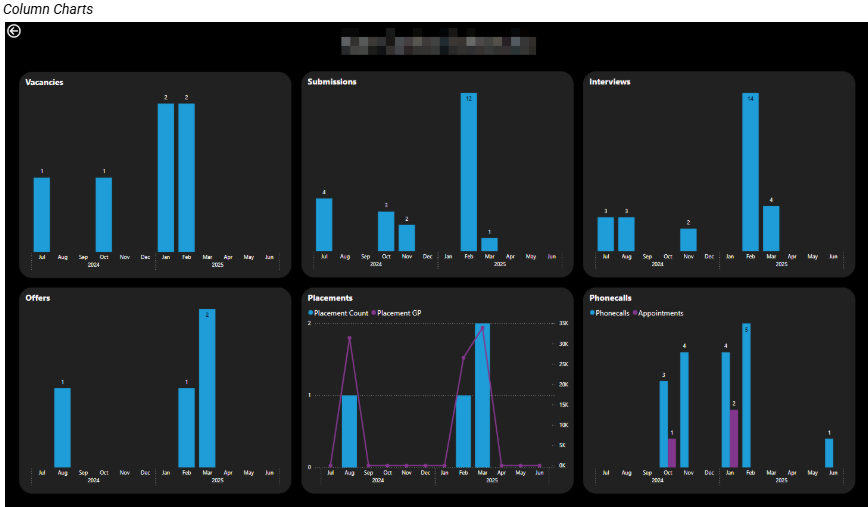Select the Oct bar in Vacancies chart

click(x=104, y=215)
